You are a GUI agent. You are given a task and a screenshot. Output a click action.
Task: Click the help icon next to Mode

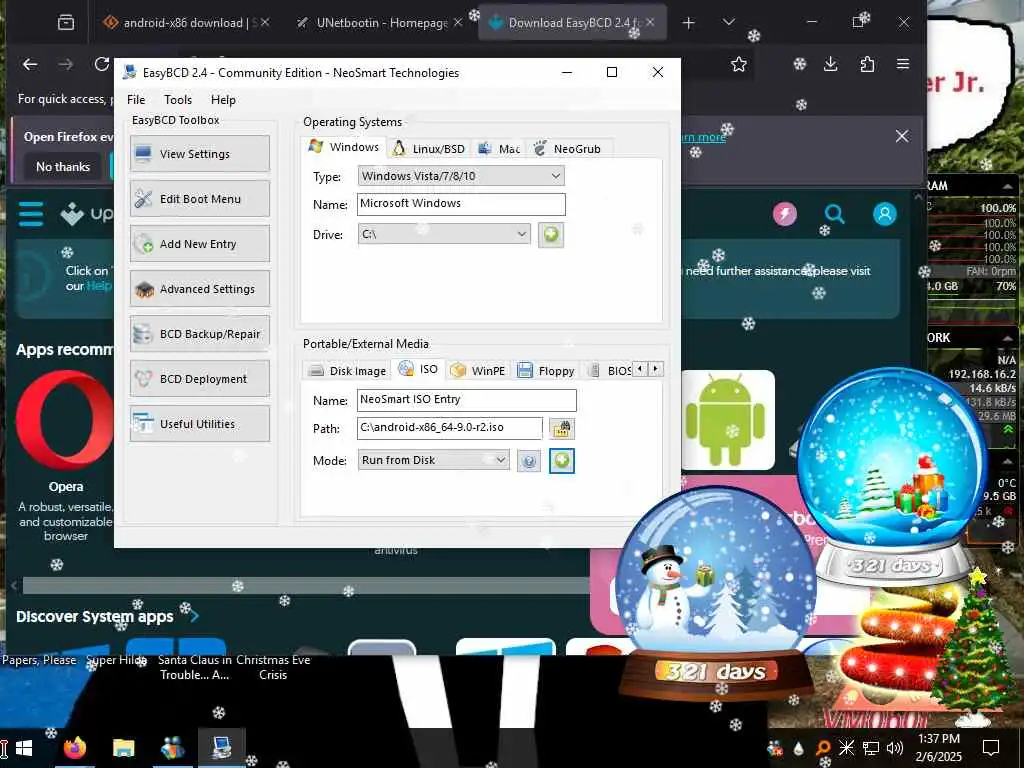[x=529, y=461]
